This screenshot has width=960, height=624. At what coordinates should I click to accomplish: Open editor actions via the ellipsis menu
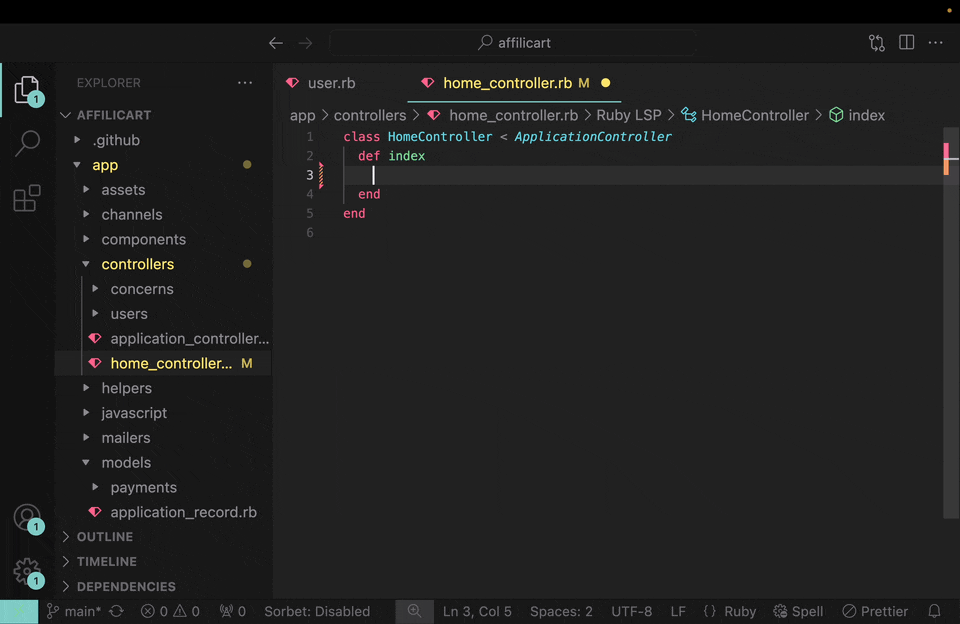[936, 43]
